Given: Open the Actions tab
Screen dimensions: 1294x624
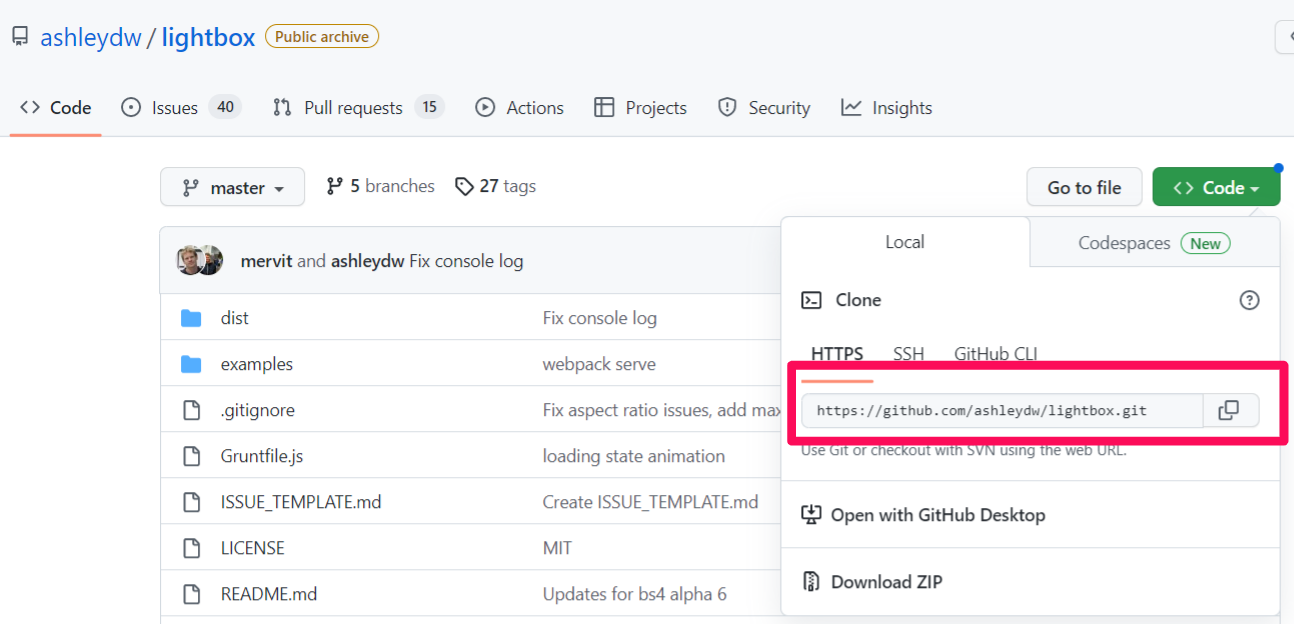Looking at the screenshot, I should click(x=520, y=108).
